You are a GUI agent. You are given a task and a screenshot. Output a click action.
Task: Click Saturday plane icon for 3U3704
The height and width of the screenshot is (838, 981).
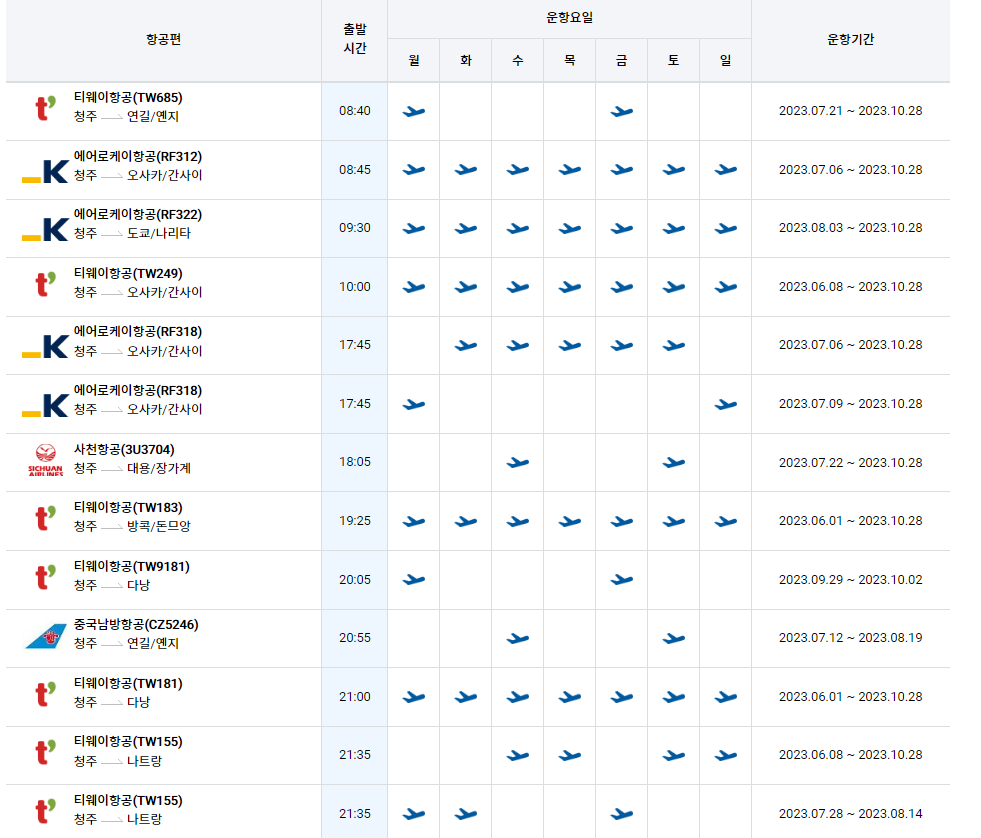point(673,462)
